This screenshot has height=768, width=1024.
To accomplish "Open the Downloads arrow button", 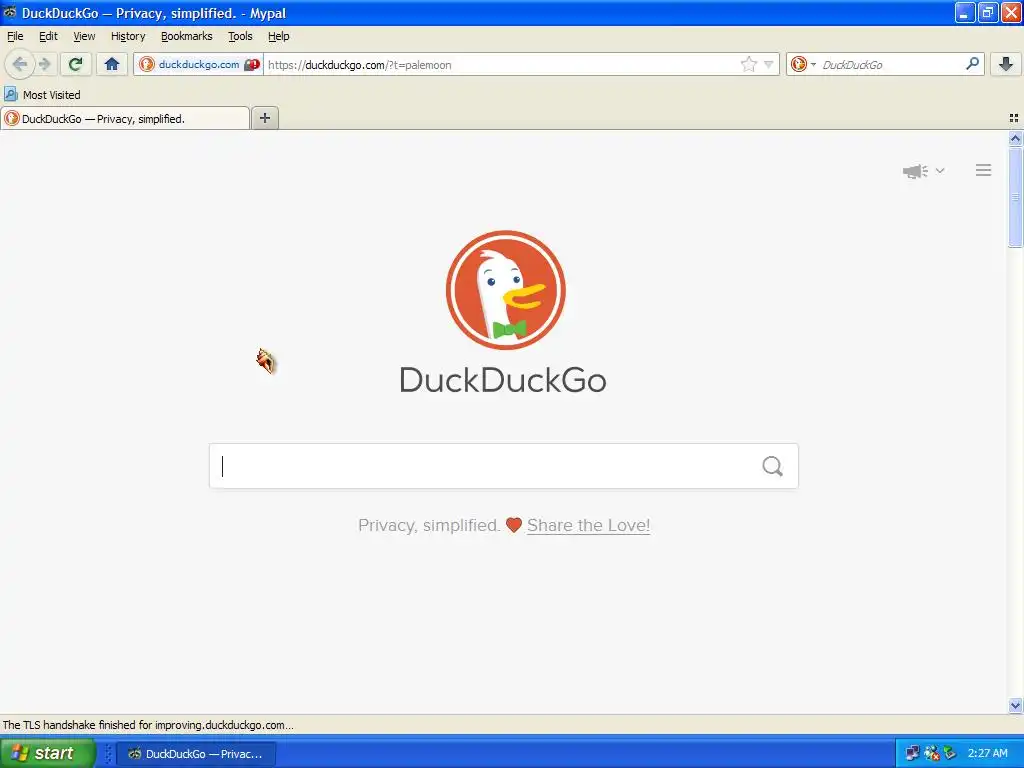I will pyautogui.click(x=1006, y=64).
